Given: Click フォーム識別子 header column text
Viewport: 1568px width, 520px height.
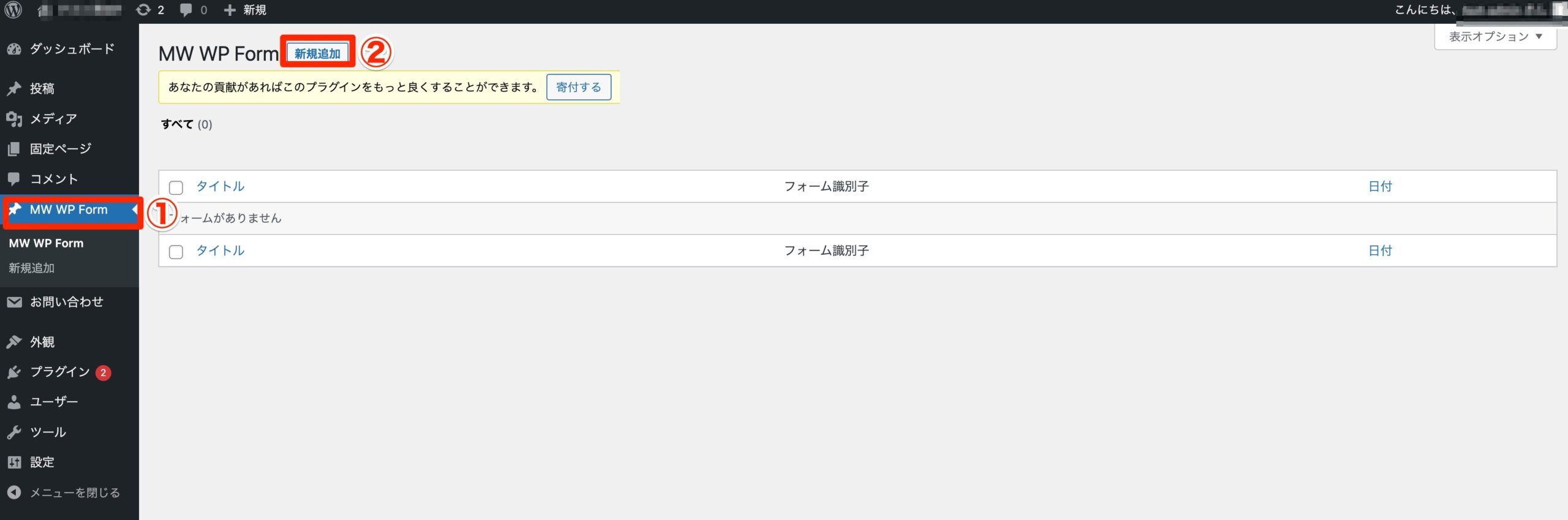Looking at the screenshot, I should 826,186.
